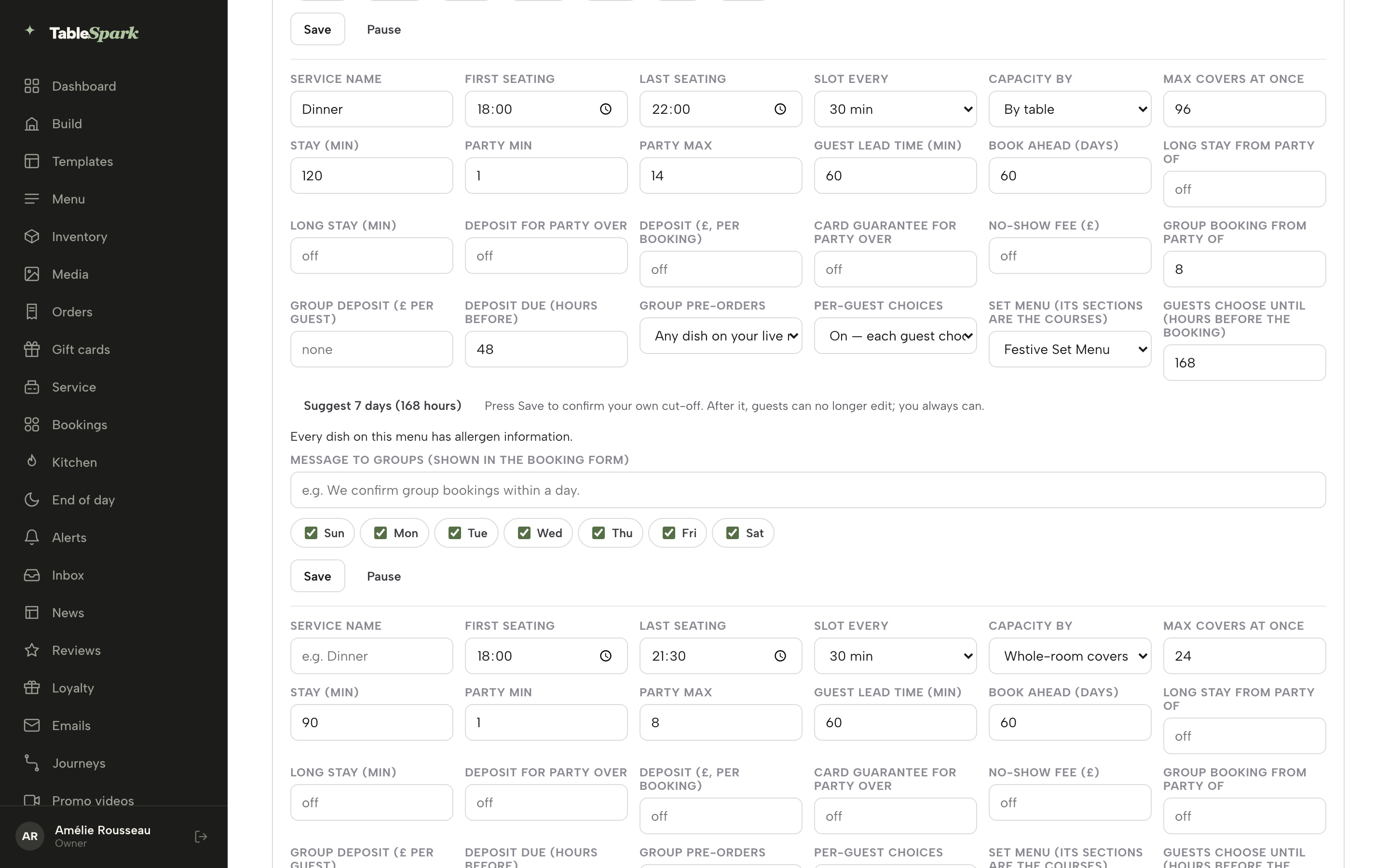This screenshot has height=868, width=1389.
Task: Open the Reviews star icon
Action: click(31, 650)
